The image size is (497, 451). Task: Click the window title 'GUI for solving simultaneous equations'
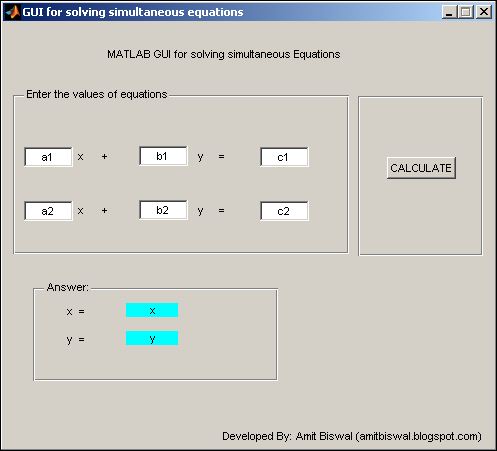[133, 12]
